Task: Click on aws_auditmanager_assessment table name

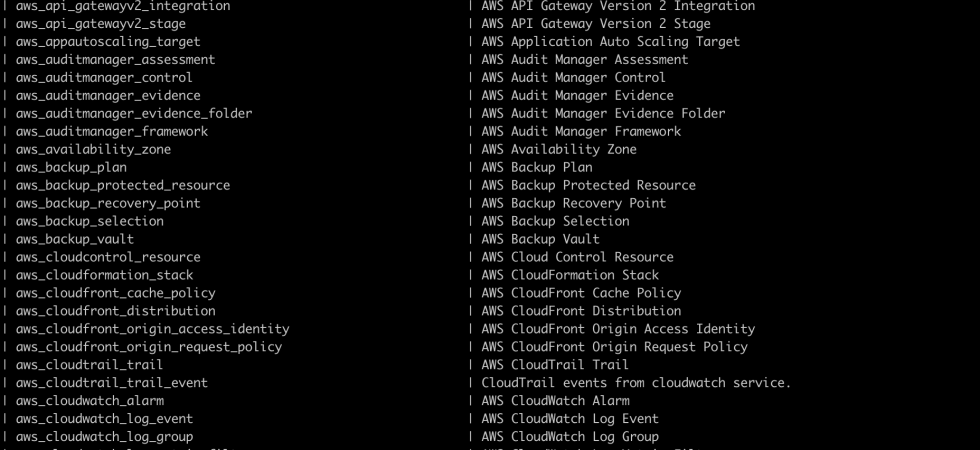Action: tap(116, 60)
